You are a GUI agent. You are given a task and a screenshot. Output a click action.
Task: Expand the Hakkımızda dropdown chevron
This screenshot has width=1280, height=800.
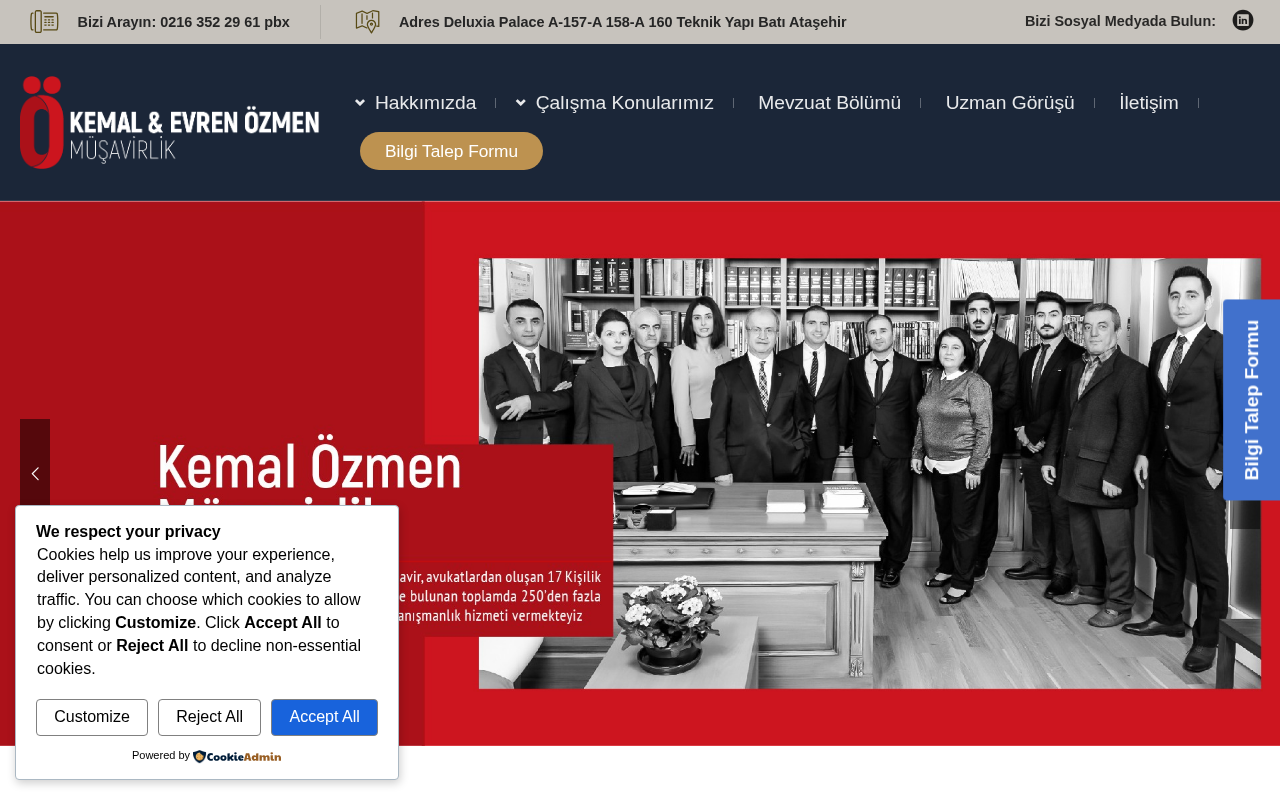click(x=360, y=103)
